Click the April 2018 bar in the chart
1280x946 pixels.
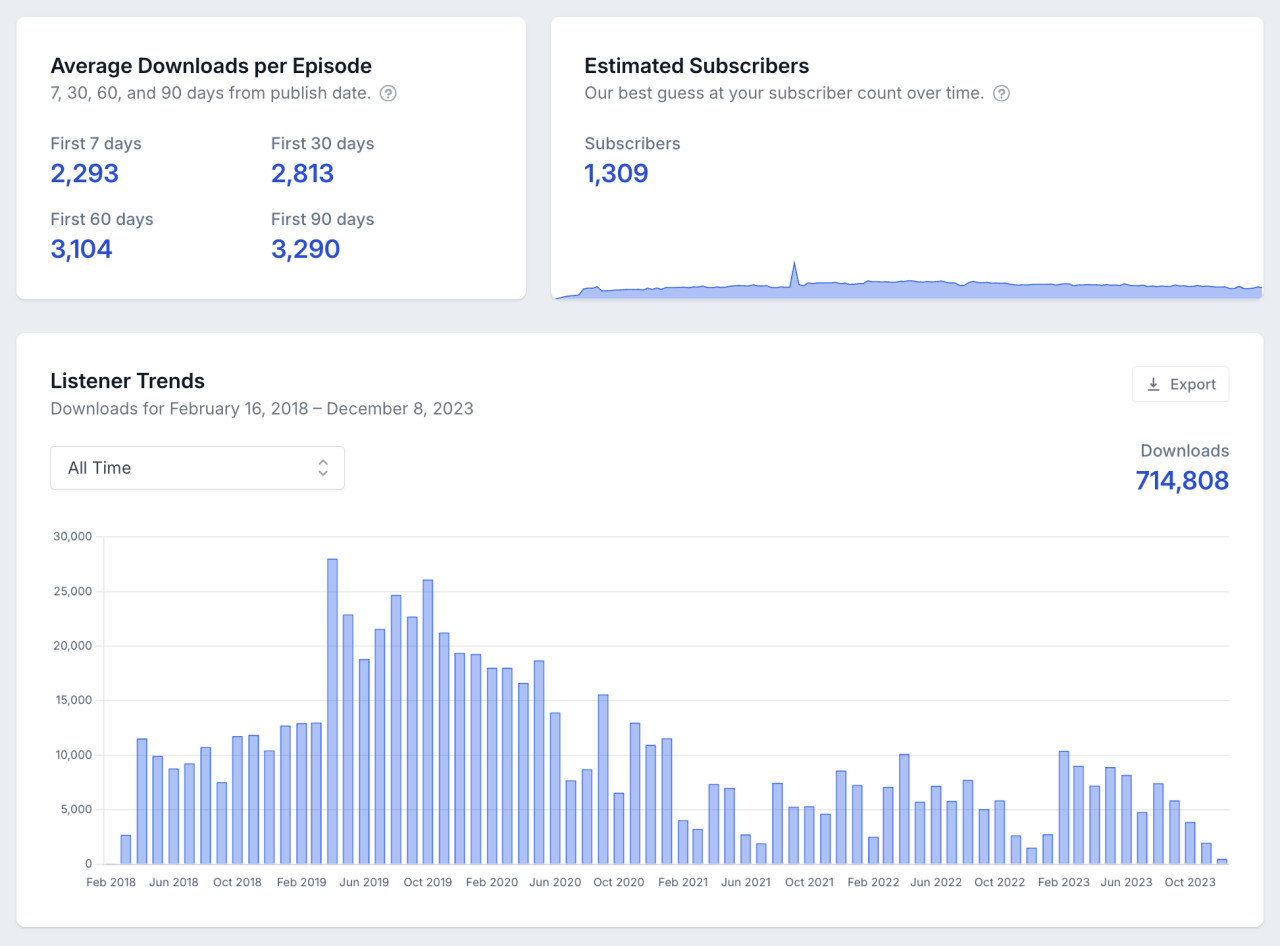142,801
